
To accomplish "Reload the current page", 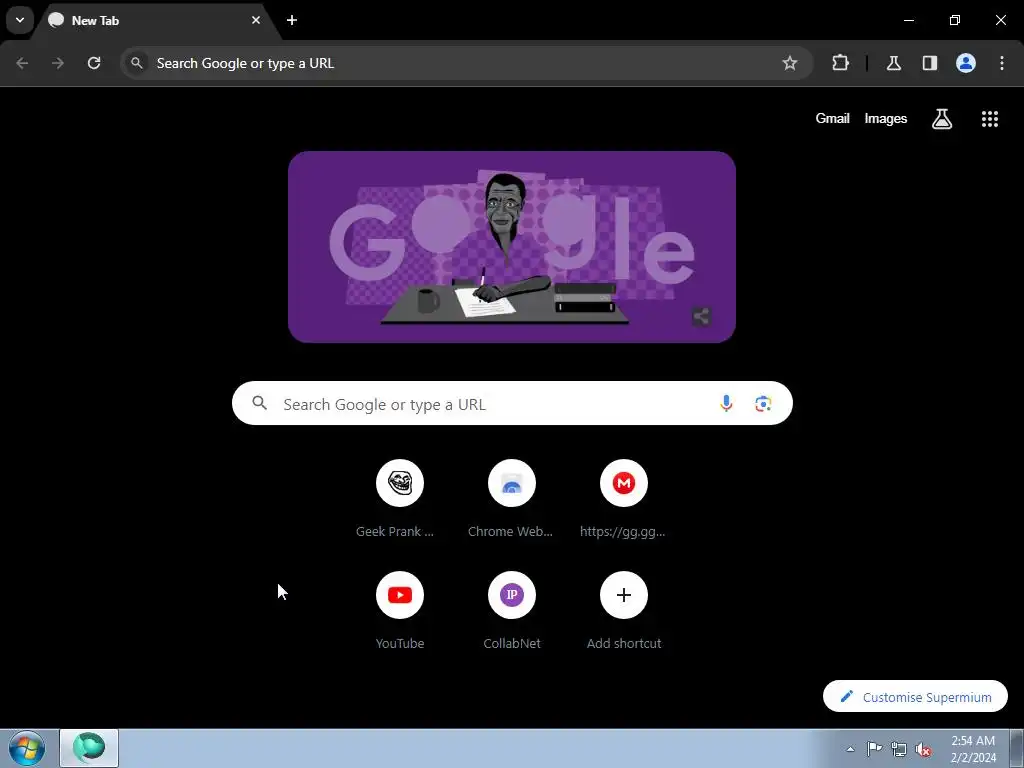I will [94, 63].
